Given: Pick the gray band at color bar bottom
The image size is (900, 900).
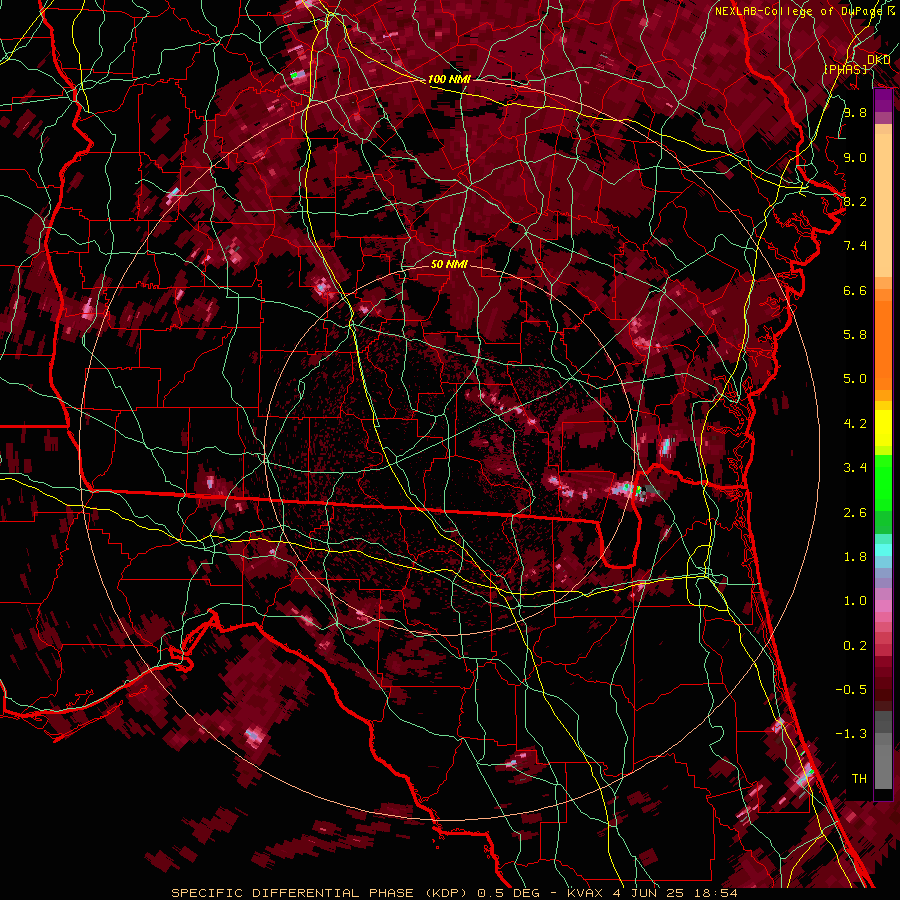Looking at the screenshot, I should coord(883,761).
